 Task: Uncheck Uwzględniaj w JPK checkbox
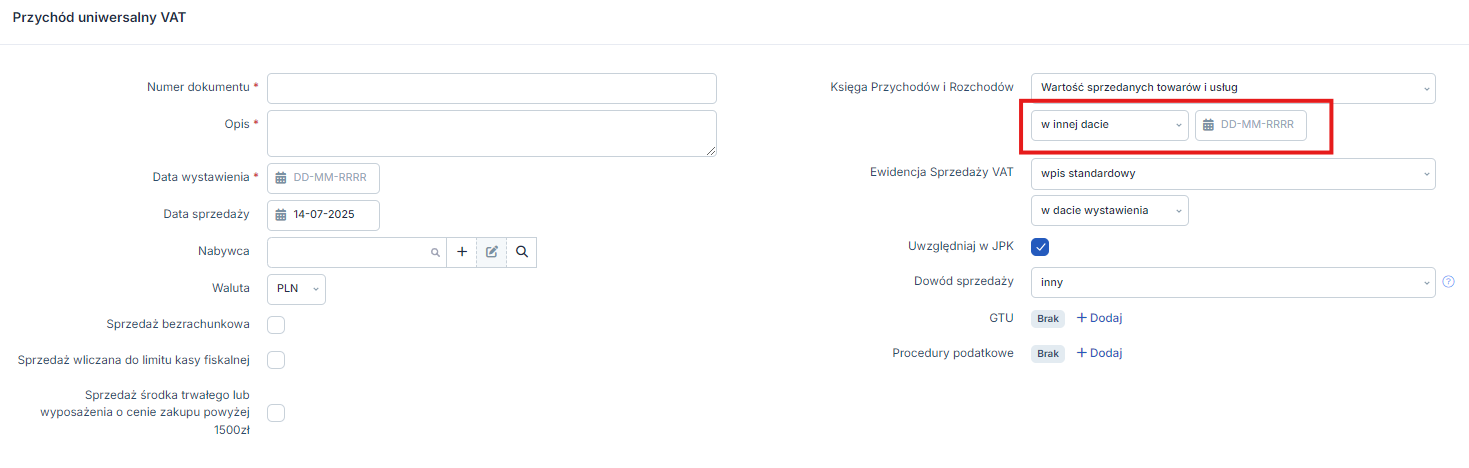(x=1040, y=246)
